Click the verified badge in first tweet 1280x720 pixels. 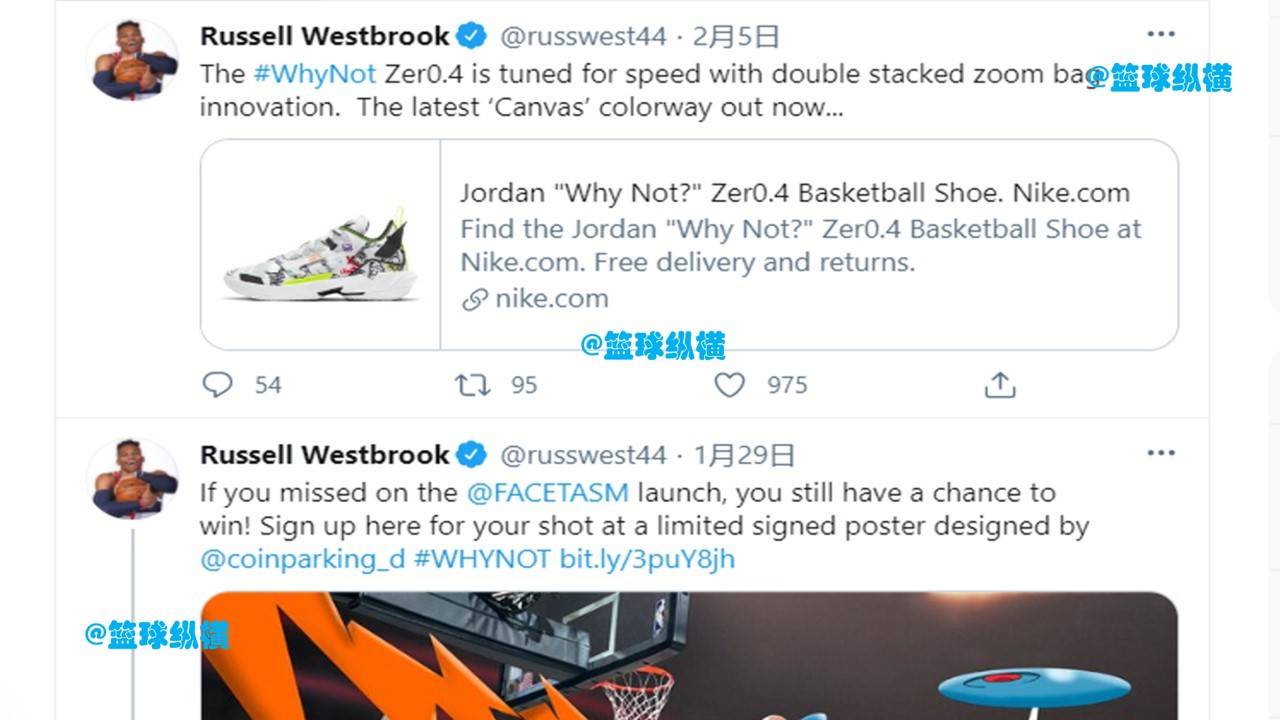(472, 37)
